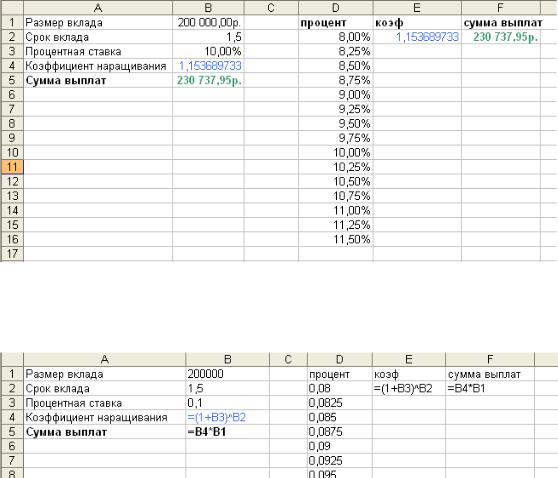Select cell B4 showing blue 1,153689733
558x478 pixels.
coord(208,66)
